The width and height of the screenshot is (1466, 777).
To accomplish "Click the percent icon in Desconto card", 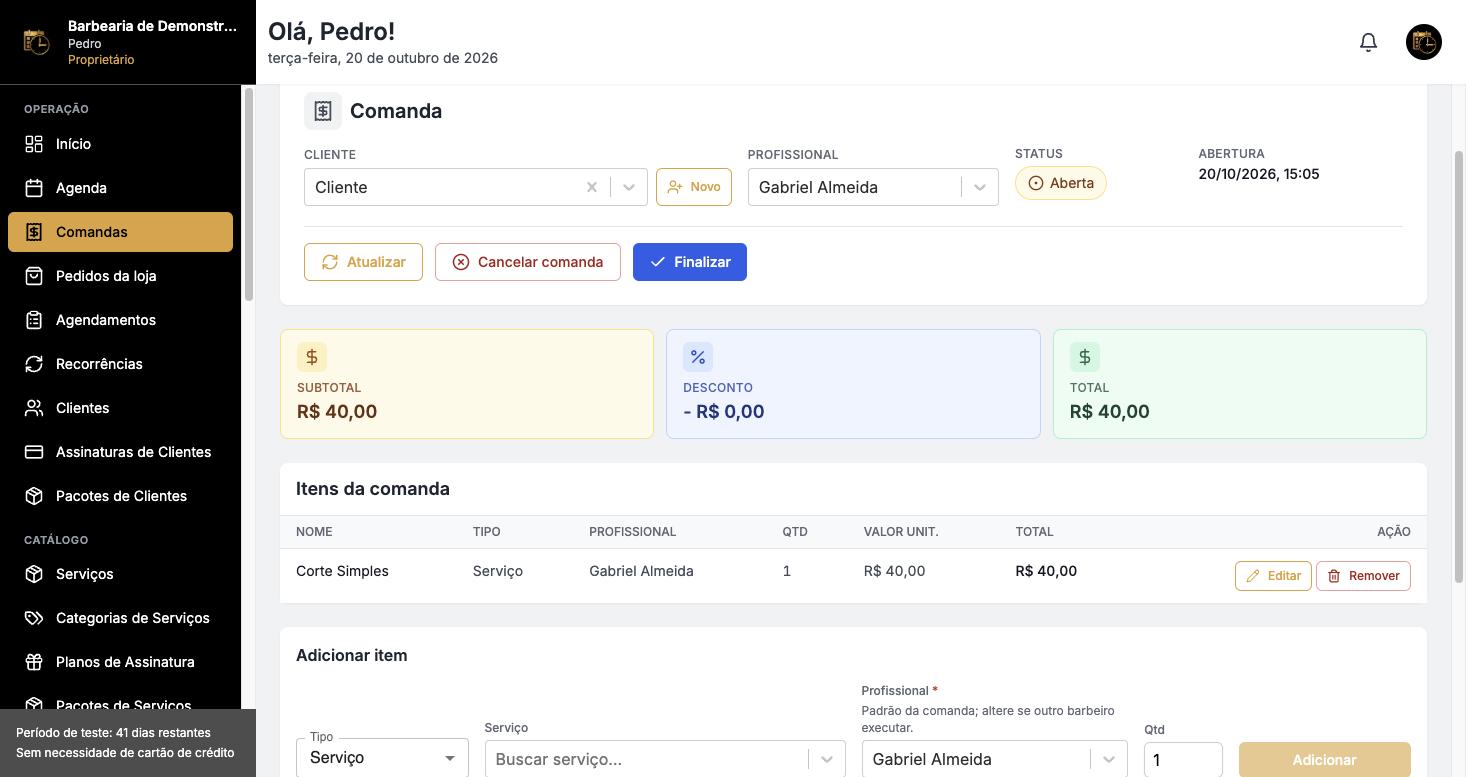I will tap(698, 357).
